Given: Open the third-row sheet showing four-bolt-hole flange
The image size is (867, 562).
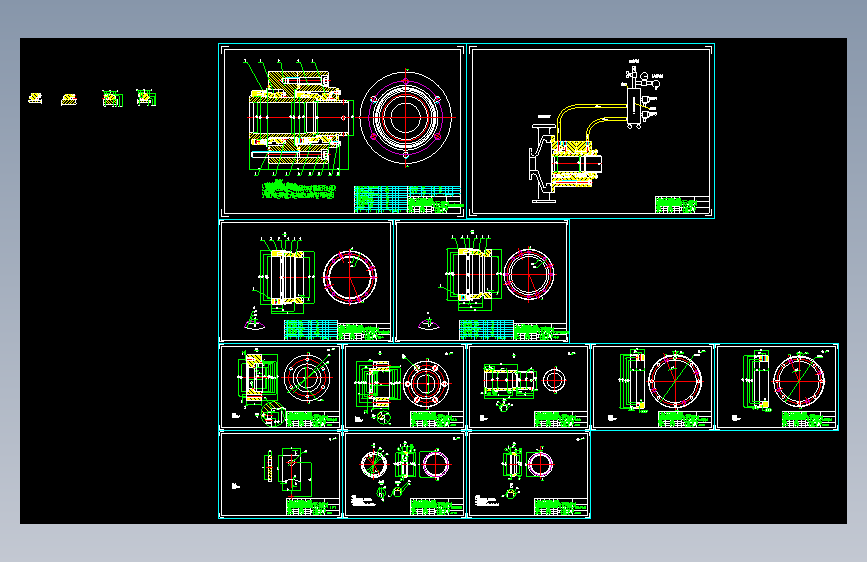Looking at the screenshot, I should pyautogui.click(x=404, y=387).
